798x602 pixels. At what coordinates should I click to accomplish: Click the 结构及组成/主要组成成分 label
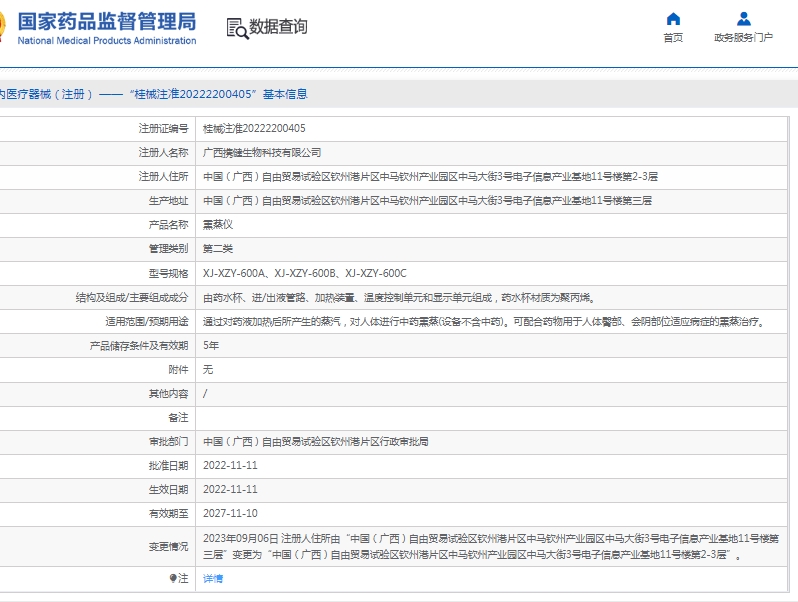[132, 298]
